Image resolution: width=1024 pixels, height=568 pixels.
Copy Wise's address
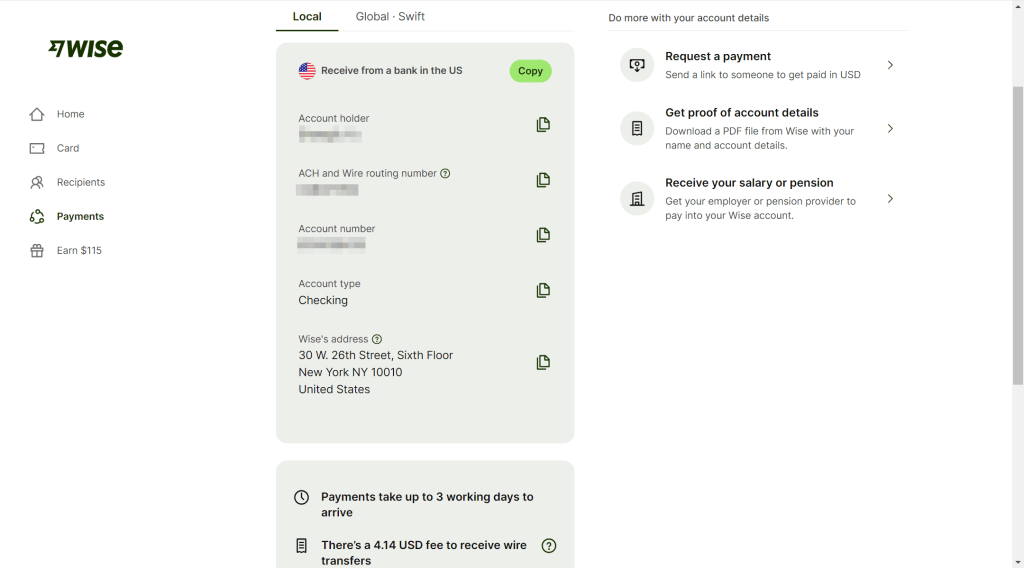[x=543, y=362]
